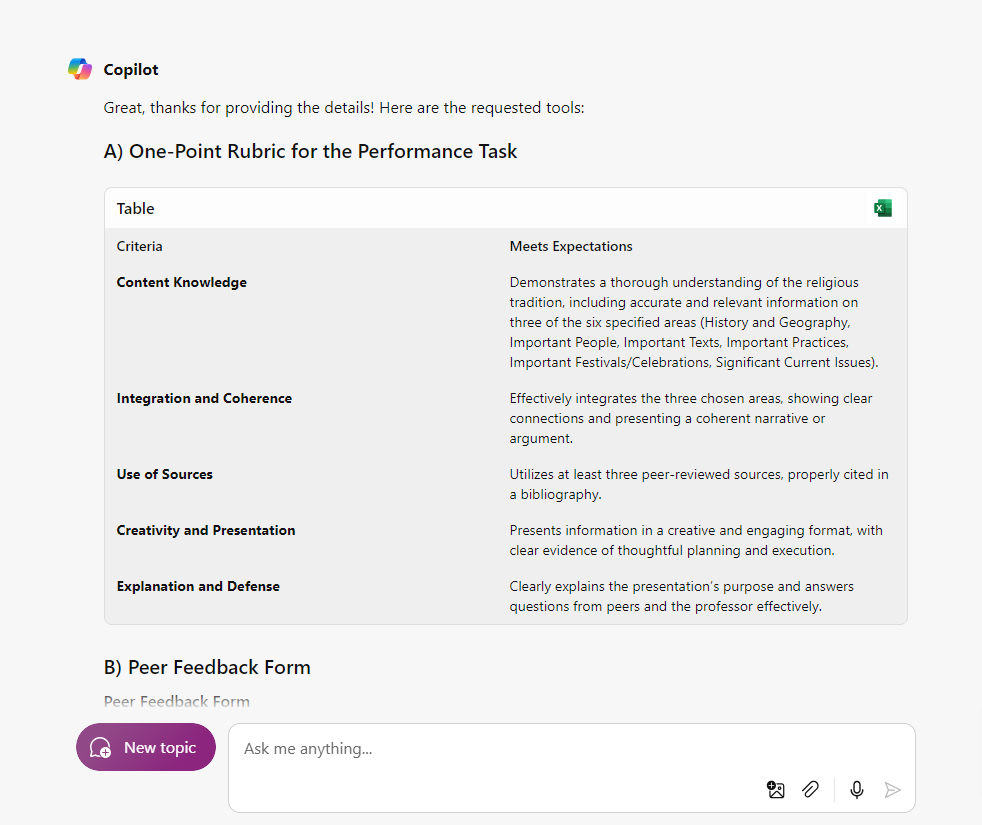Click the faded 'Peer Feedback Form' subtitle
Screen dimensions: 982x825
(x=177, y=702)
